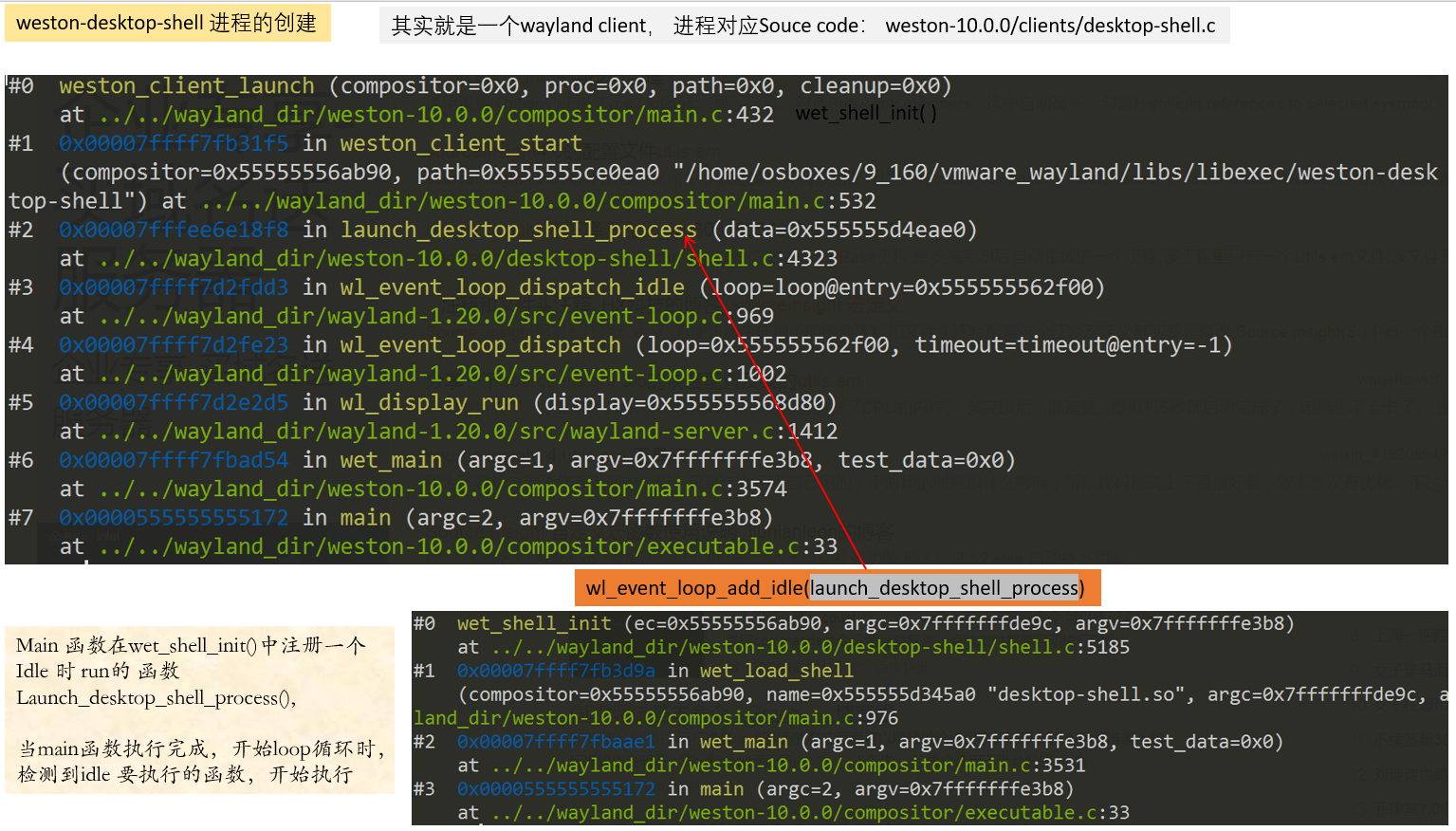Select the source path 'weston-10.0.0/clients/desktop-shell.c'
The image size is (1456, 831).
(1050, 26)
